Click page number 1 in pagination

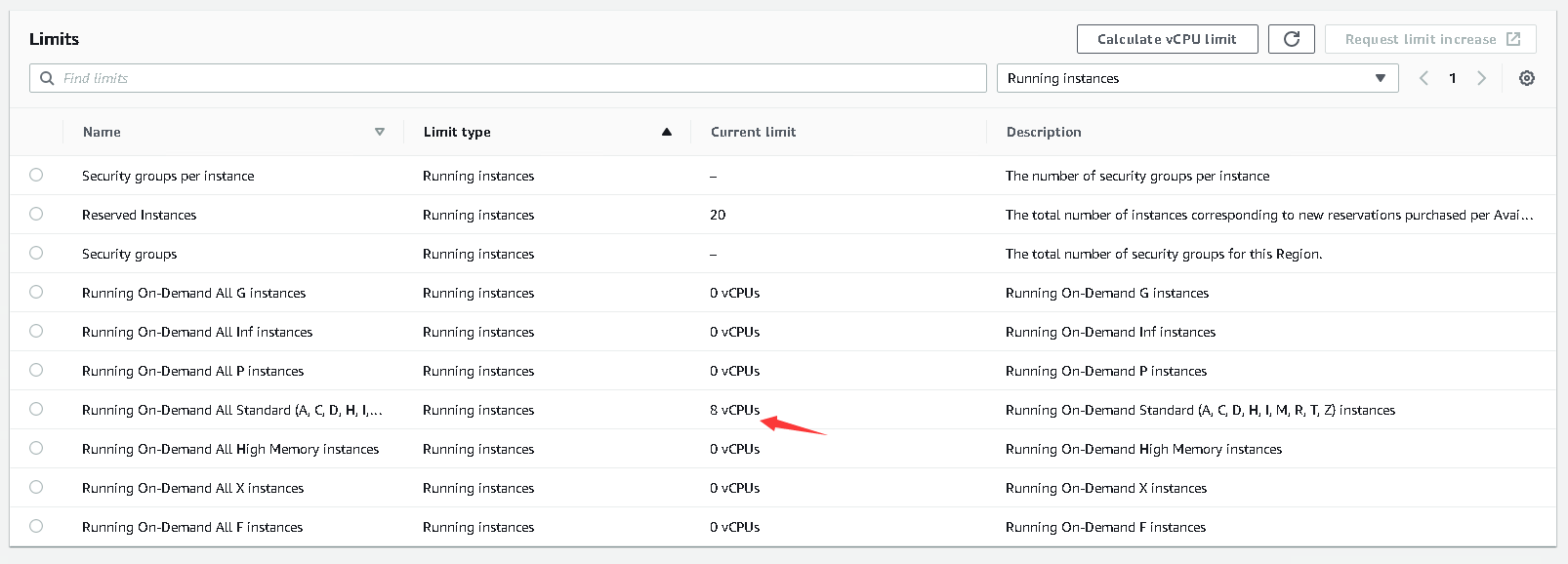click(1453, 78)
